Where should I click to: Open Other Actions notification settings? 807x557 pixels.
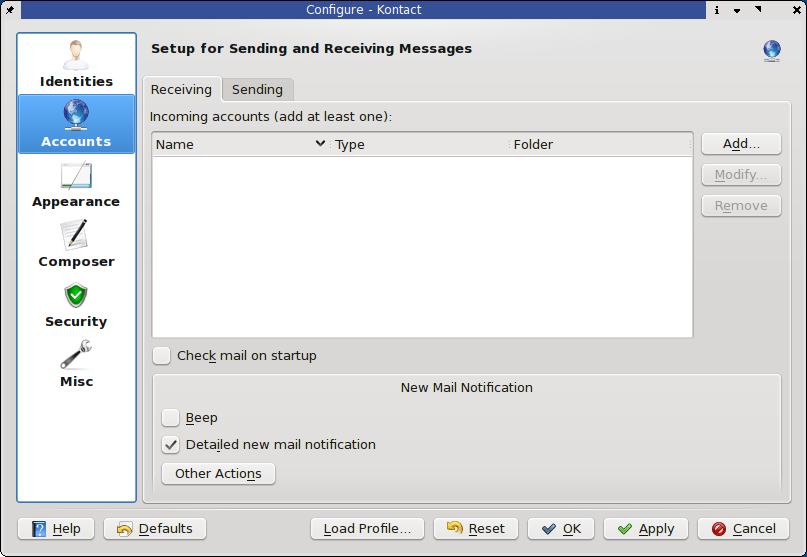[x=218, y=474]
